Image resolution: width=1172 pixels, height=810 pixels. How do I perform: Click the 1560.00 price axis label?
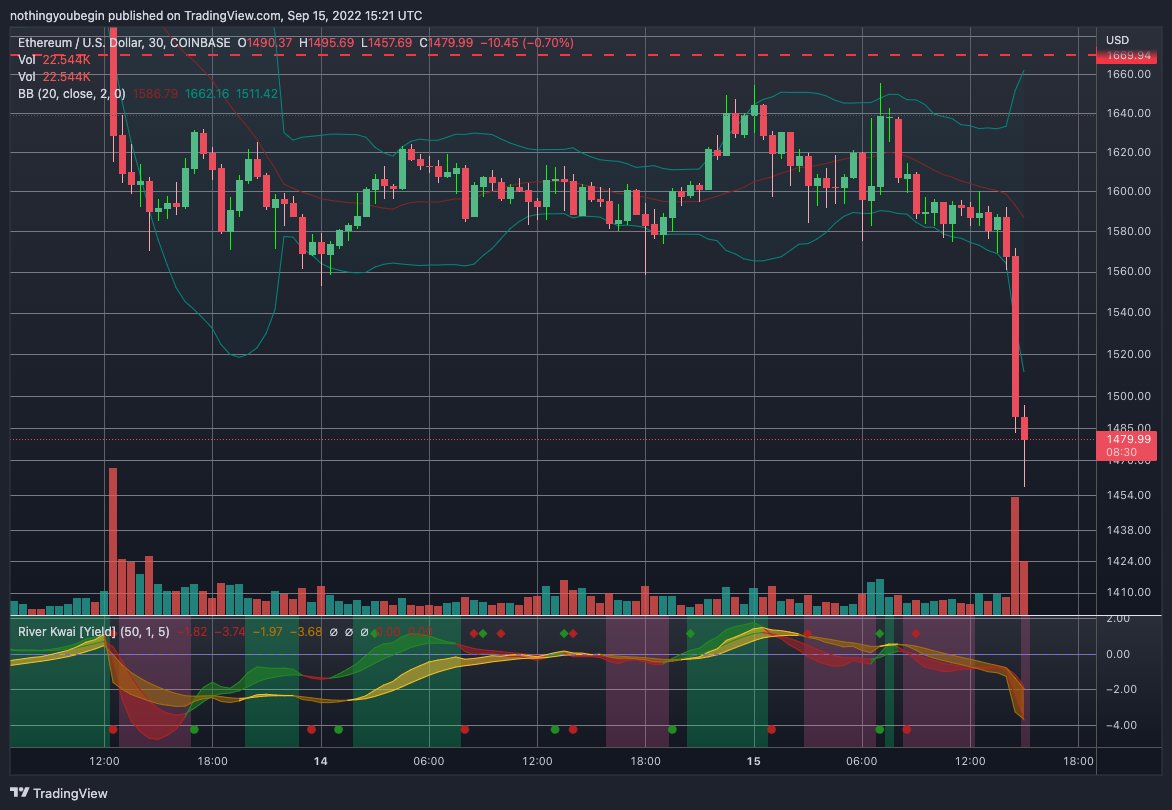pos(1128,271)
